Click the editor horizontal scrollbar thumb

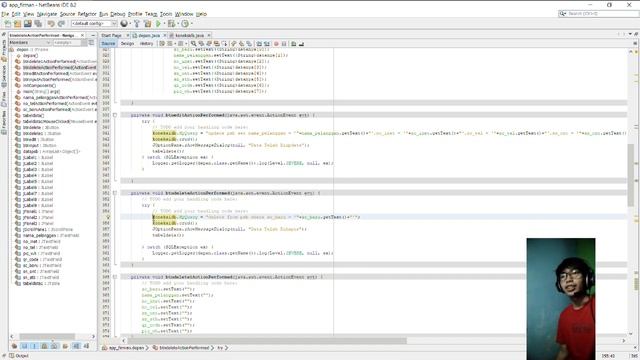(x=267, y=340)
